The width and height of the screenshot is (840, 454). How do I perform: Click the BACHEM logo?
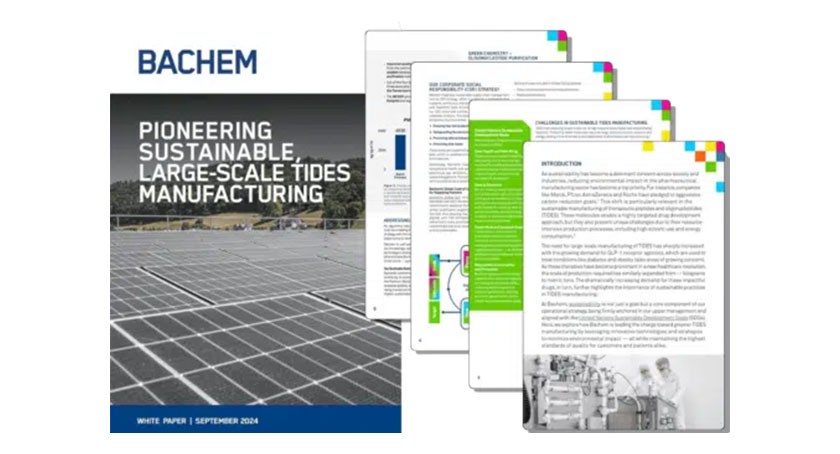[x=197, y=62]
